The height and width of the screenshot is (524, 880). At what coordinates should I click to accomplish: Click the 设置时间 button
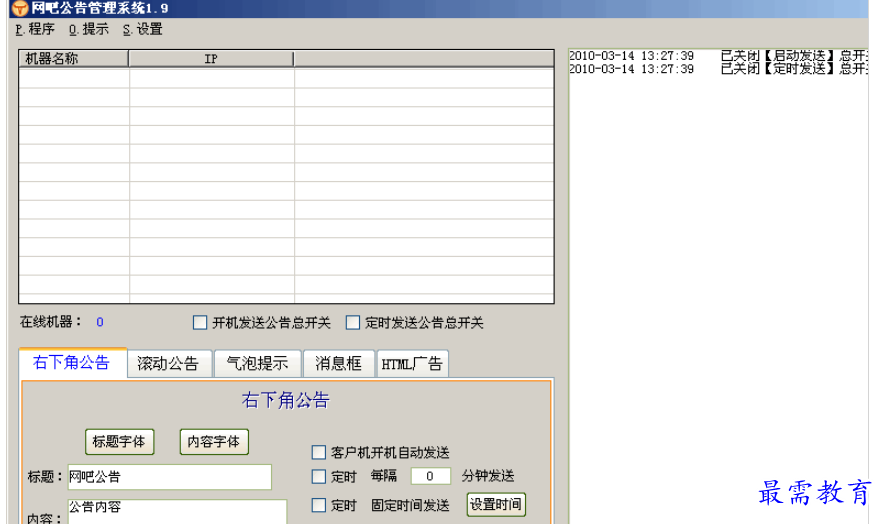click(x=496, y=504)
